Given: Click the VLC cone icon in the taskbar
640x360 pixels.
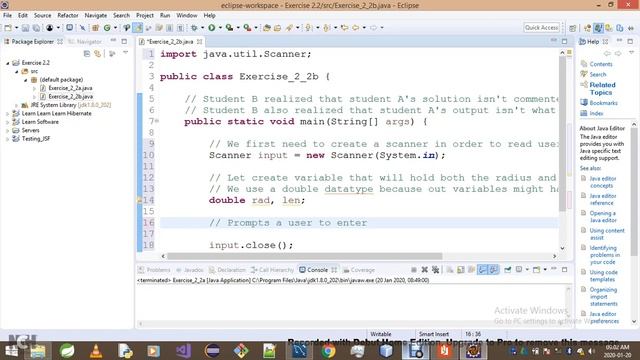Looking at the screenshot, I should 96,351.
